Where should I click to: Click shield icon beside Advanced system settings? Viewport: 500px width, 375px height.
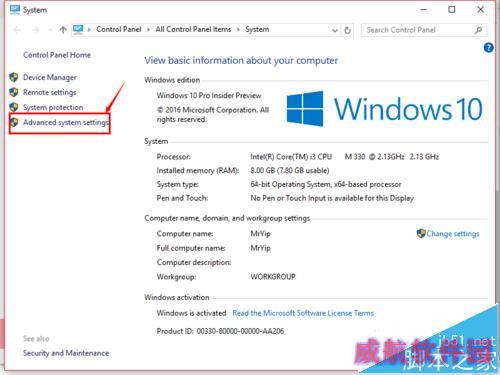click(14, 122)
